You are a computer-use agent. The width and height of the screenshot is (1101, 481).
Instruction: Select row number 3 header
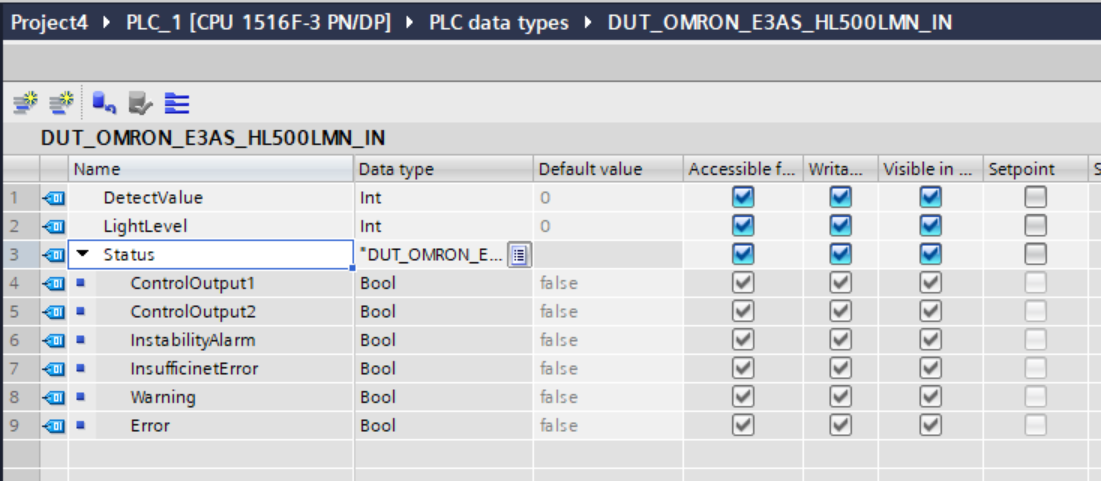[20, 255]
